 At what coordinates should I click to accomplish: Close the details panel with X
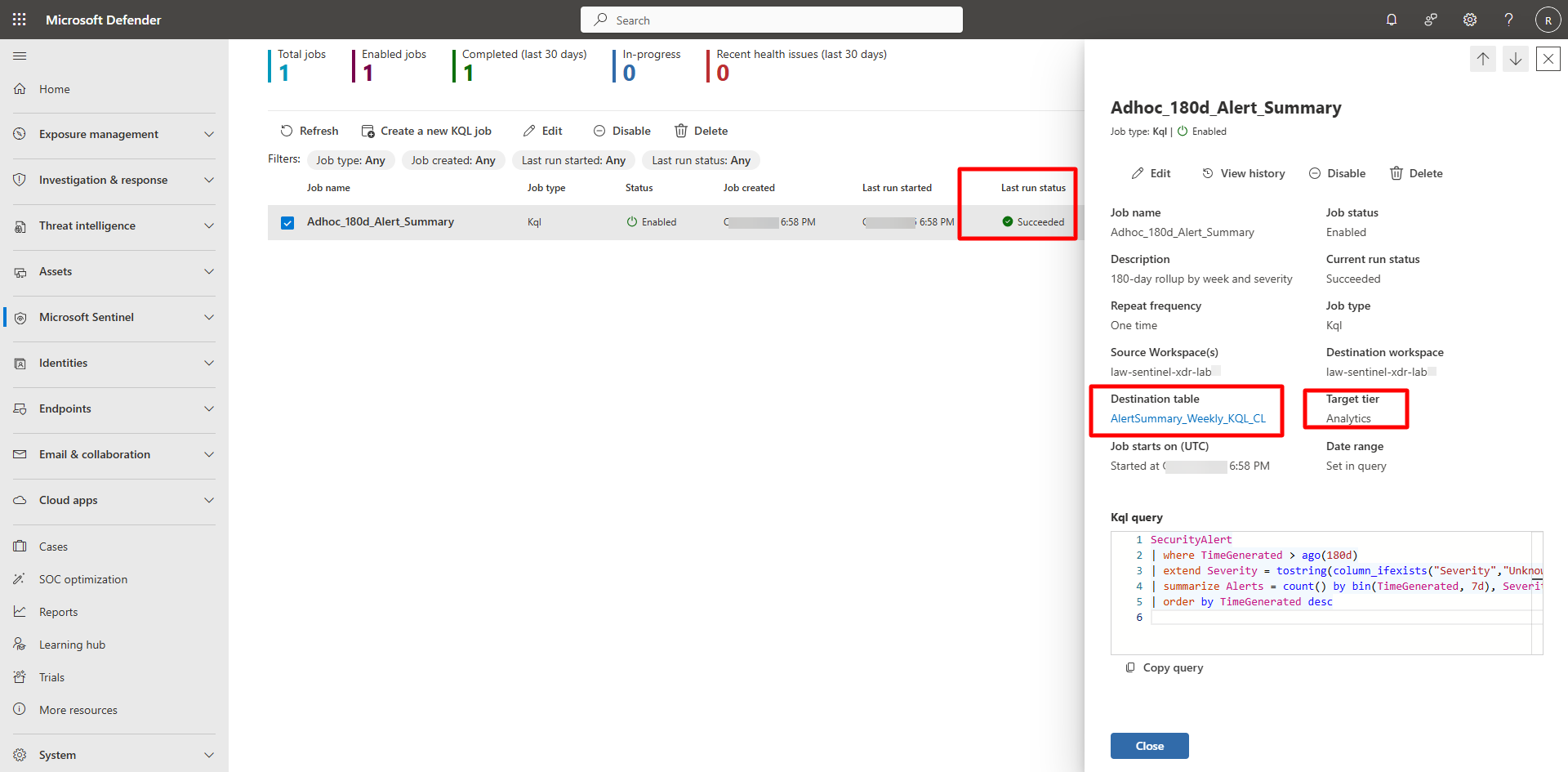click(1548, 59)
